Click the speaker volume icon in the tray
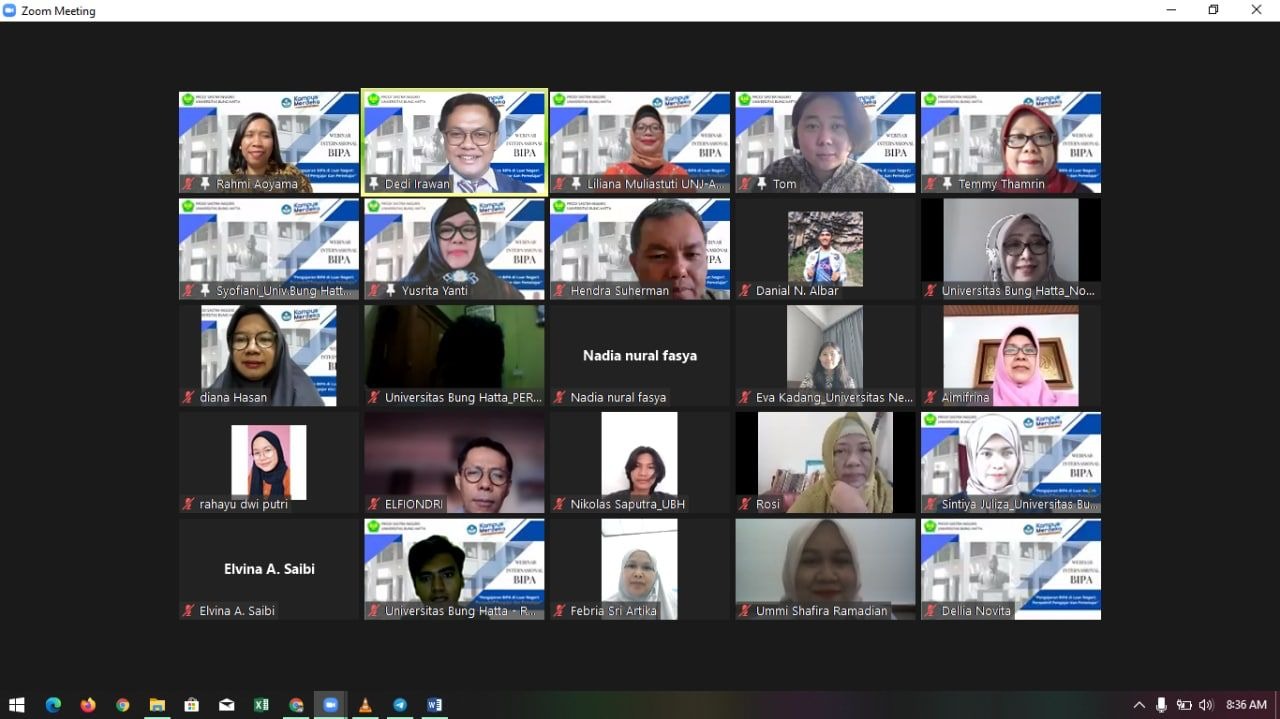 1205,705
